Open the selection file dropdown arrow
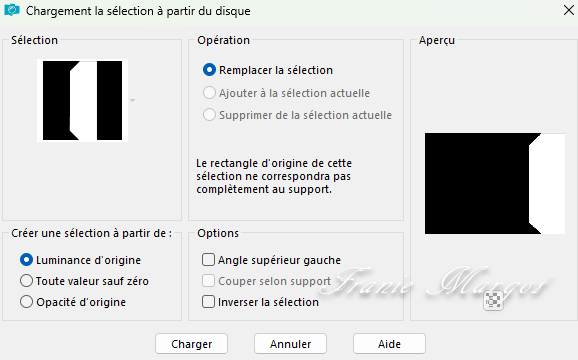Image resolution: width=578 pixels, height=360 pixels. [132, 100]
